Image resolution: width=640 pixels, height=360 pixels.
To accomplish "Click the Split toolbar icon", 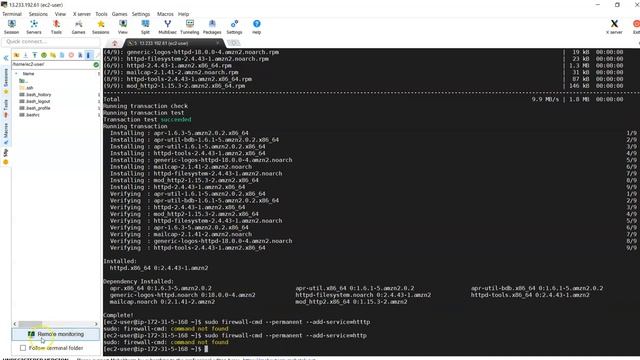I will click(145, 27).
